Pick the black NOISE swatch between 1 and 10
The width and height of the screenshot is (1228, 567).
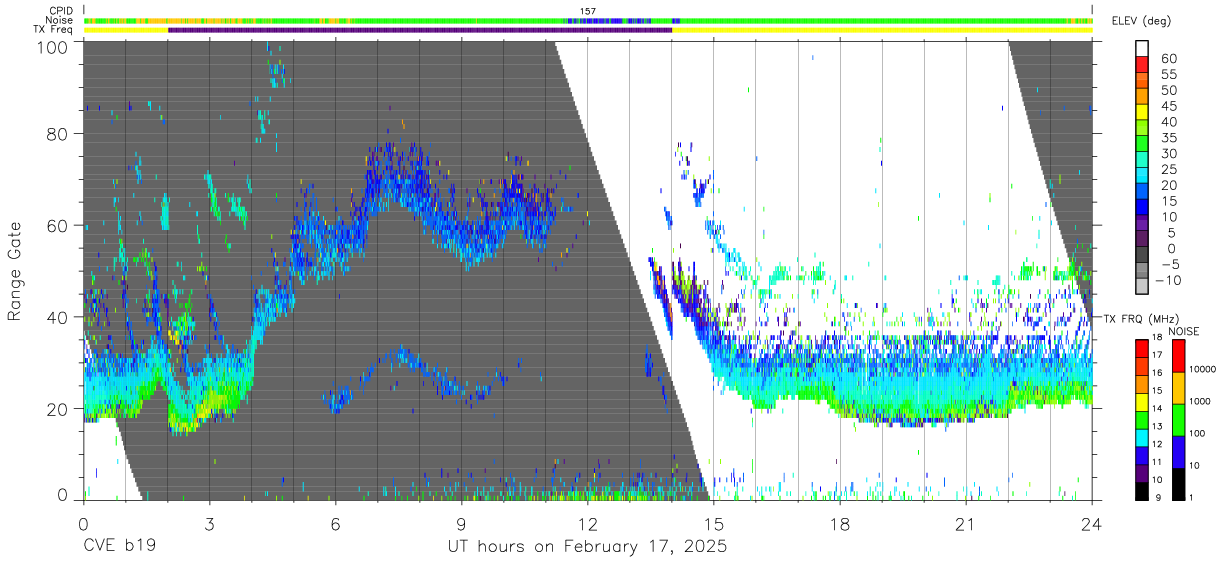point(1178,484)
